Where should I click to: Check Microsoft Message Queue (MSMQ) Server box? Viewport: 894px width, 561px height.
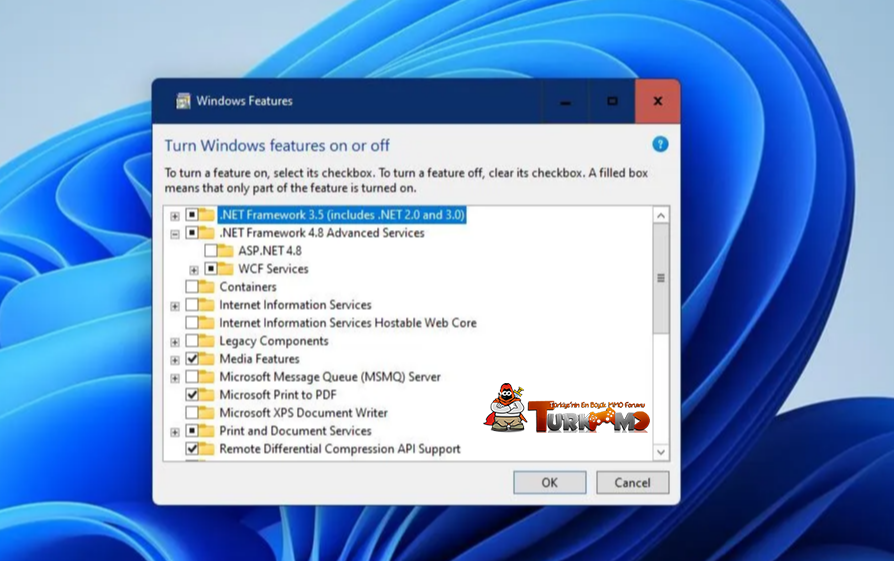[x=192, y=377]
